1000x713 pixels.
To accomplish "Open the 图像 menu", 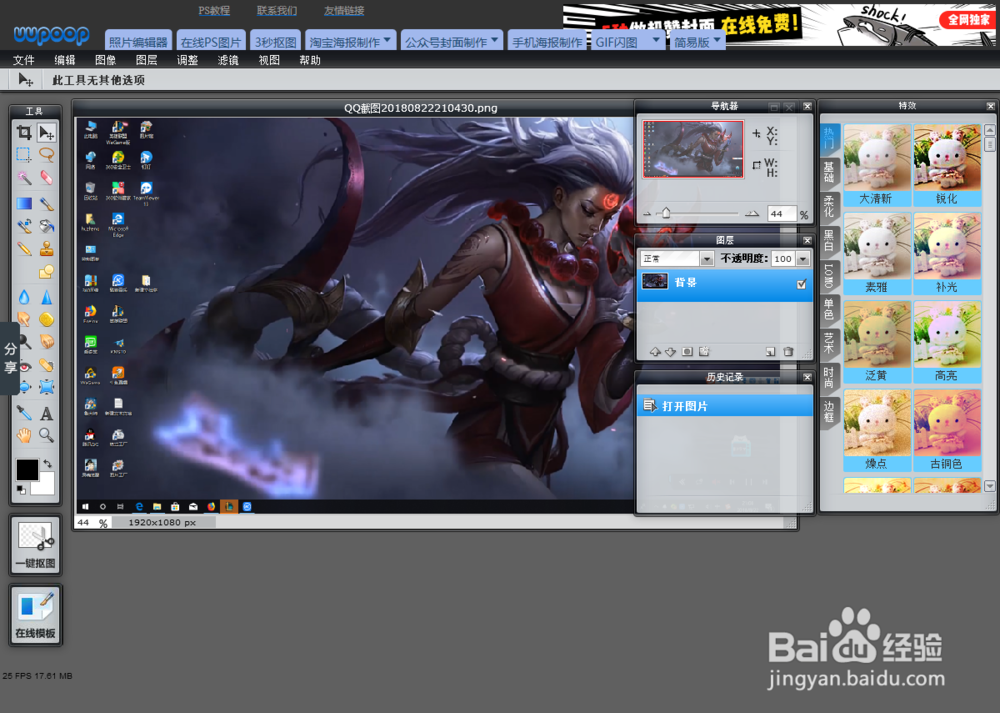I will (105, 60).
